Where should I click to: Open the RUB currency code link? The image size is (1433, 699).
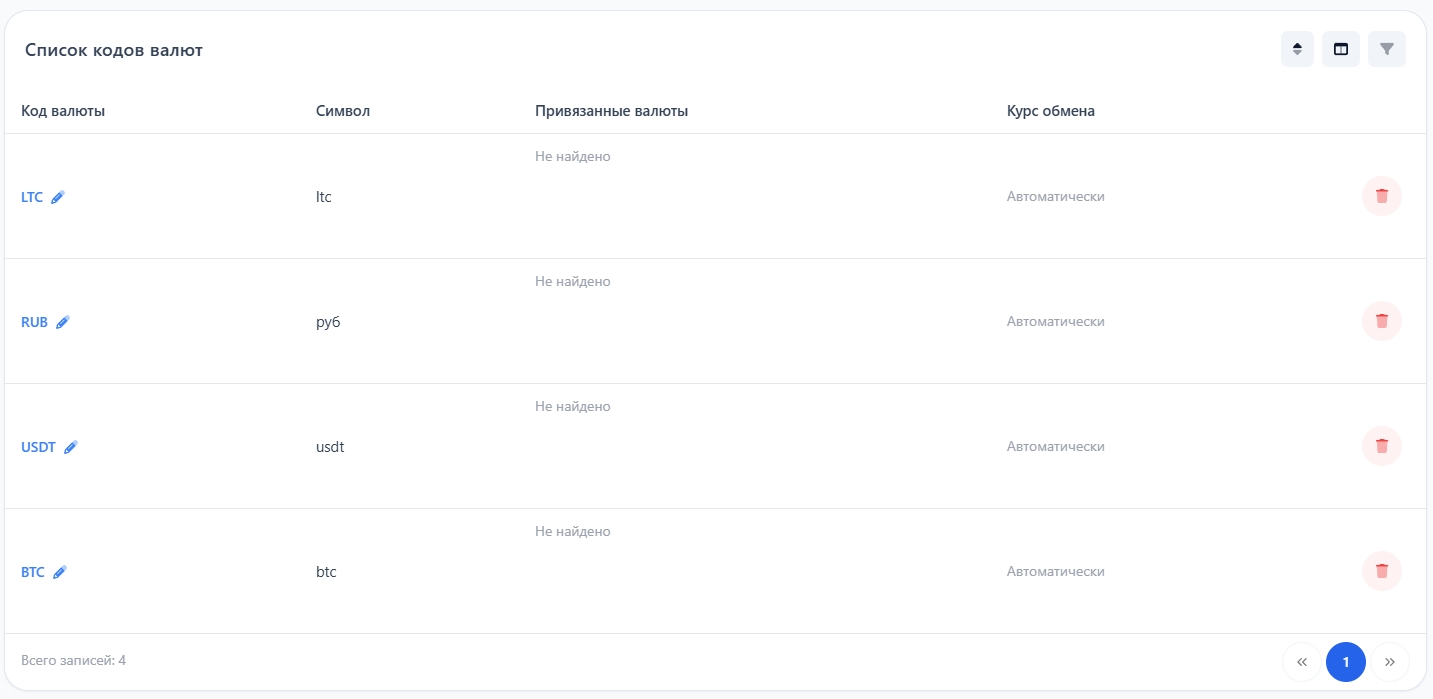click(34, 322)
